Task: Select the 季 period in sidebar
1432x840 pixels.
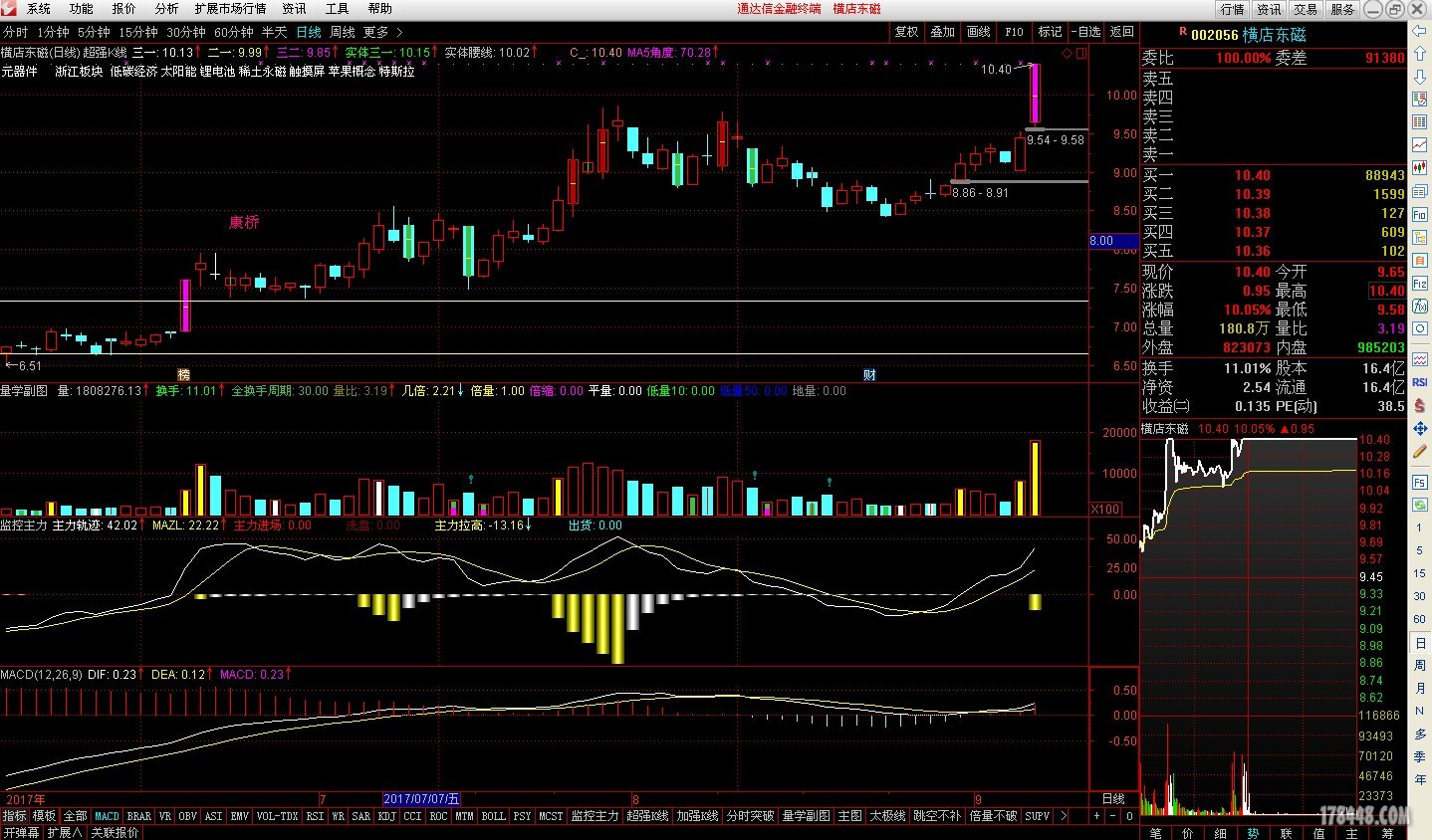Action: point(1420,756)
